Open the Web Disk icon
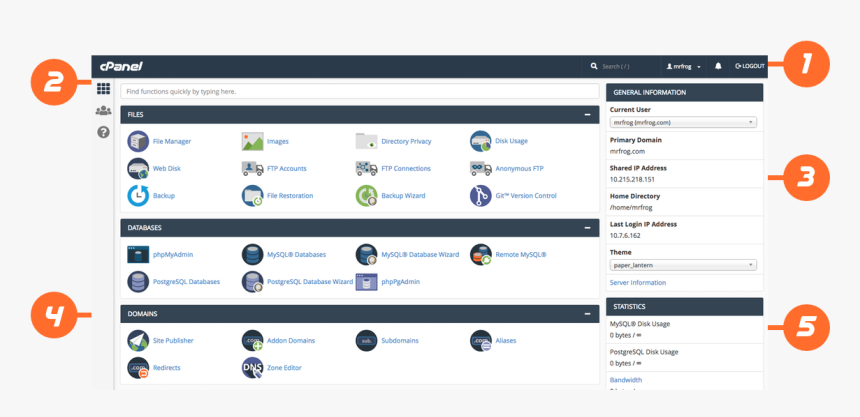Viewport: 860px width, 417px height. [138, 168]
